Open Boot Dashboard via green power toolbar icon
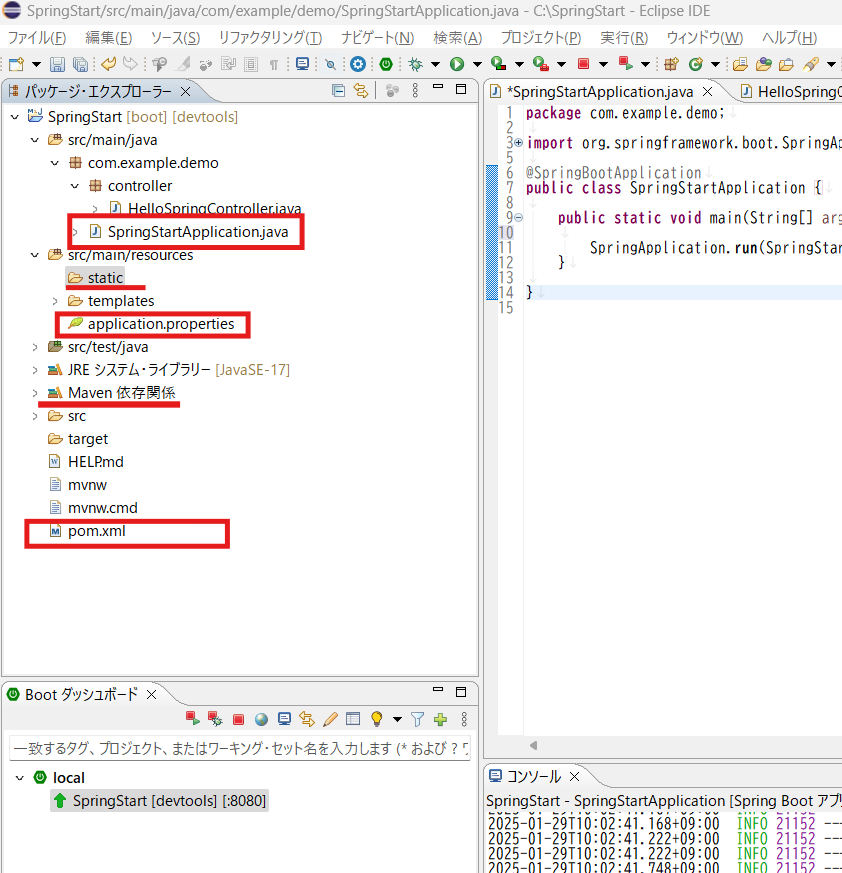The image size is (842, 873). point(386,64)
